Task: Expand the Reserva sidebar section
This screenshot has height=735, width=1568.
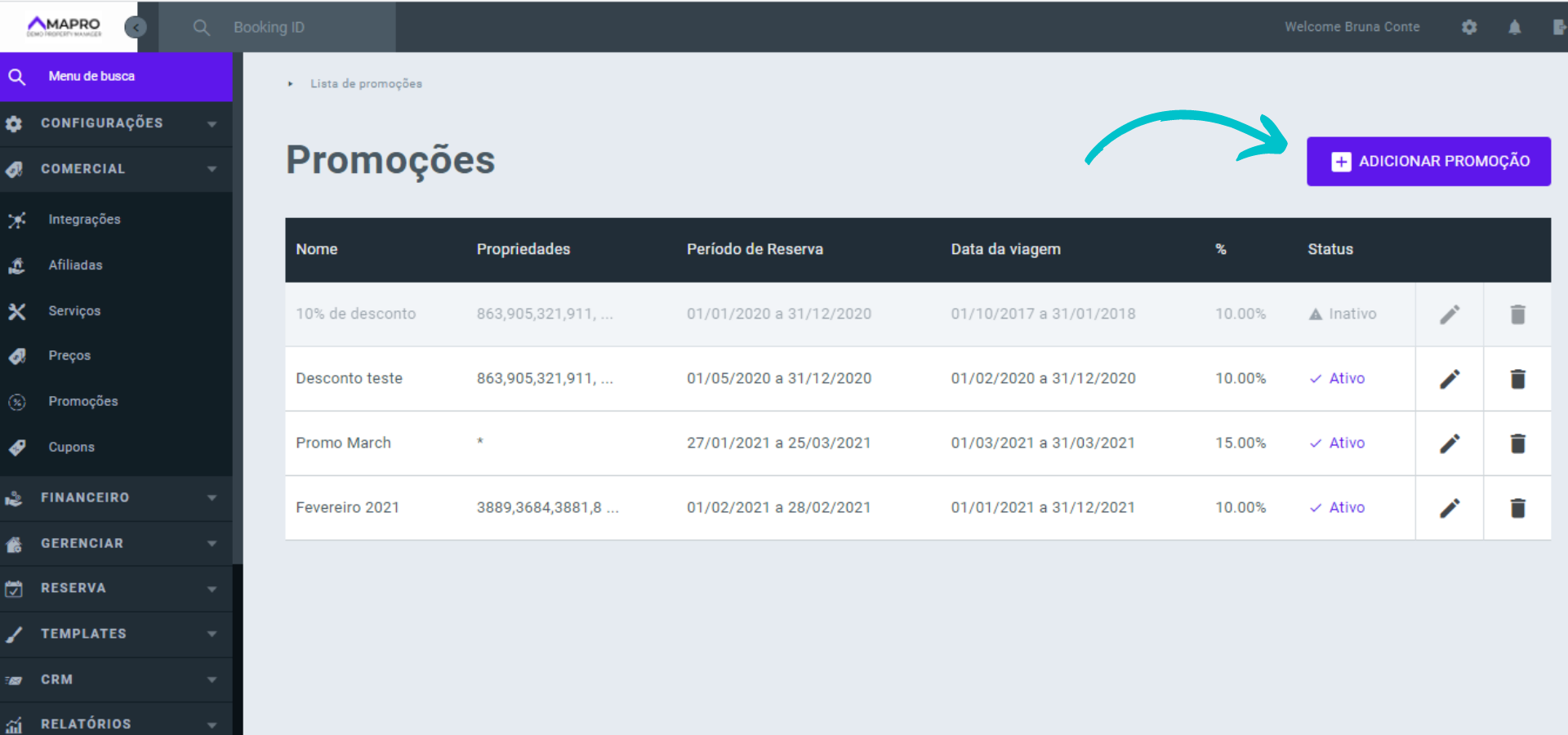Action: coord(116,588)
